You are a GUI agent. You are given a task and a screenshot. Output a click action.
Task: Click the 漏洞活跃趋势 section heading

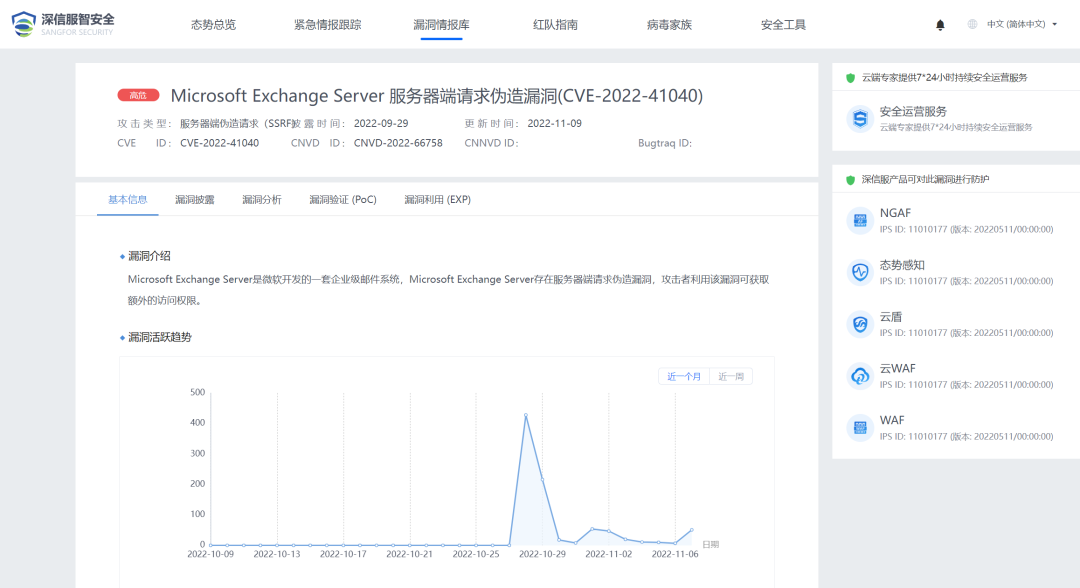(160, 337)
